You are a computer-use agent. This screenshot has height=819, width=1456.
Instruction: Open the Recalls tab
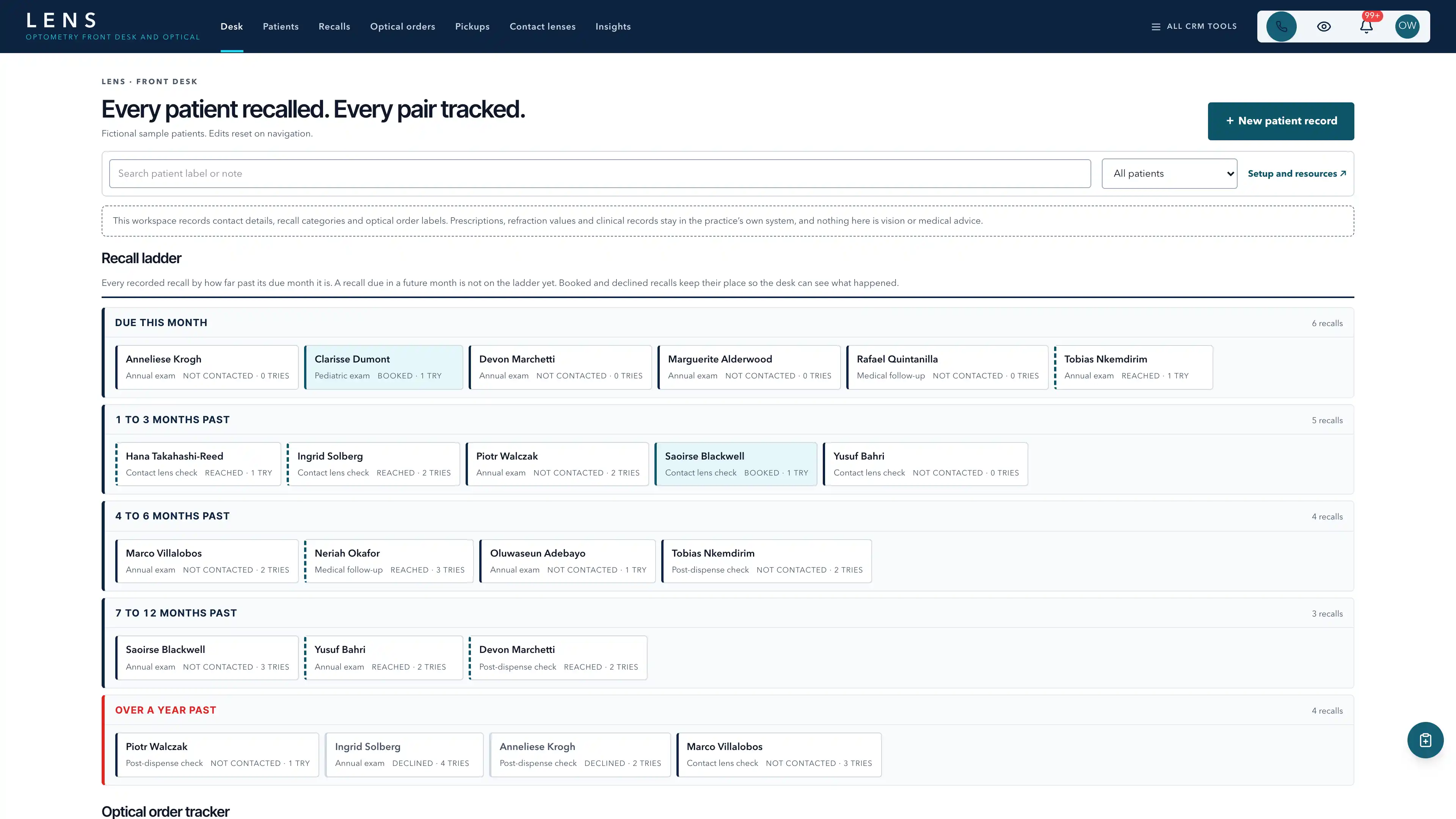(x=334, y=27)
